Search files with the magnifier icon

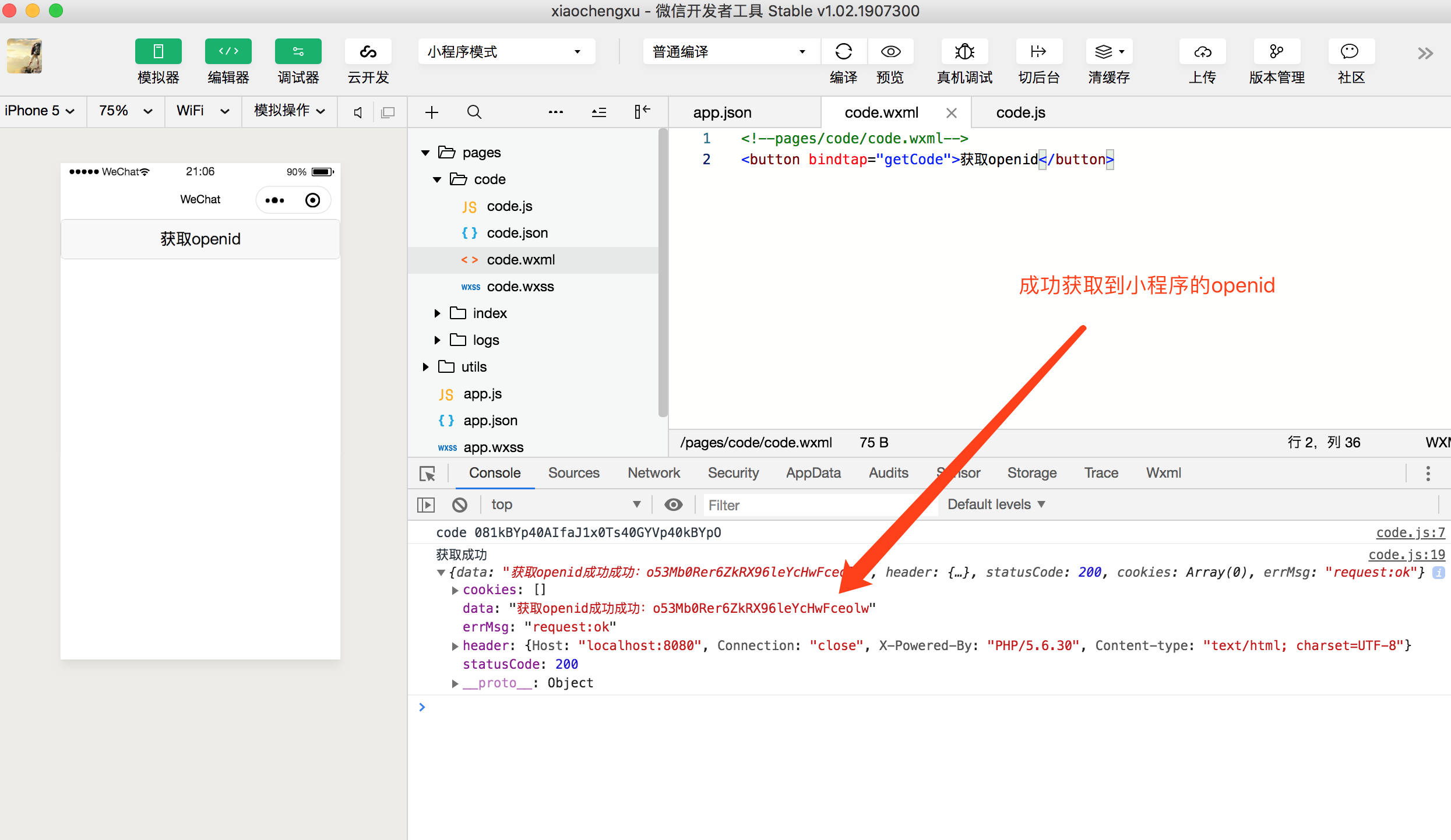[x=474, y=112]
